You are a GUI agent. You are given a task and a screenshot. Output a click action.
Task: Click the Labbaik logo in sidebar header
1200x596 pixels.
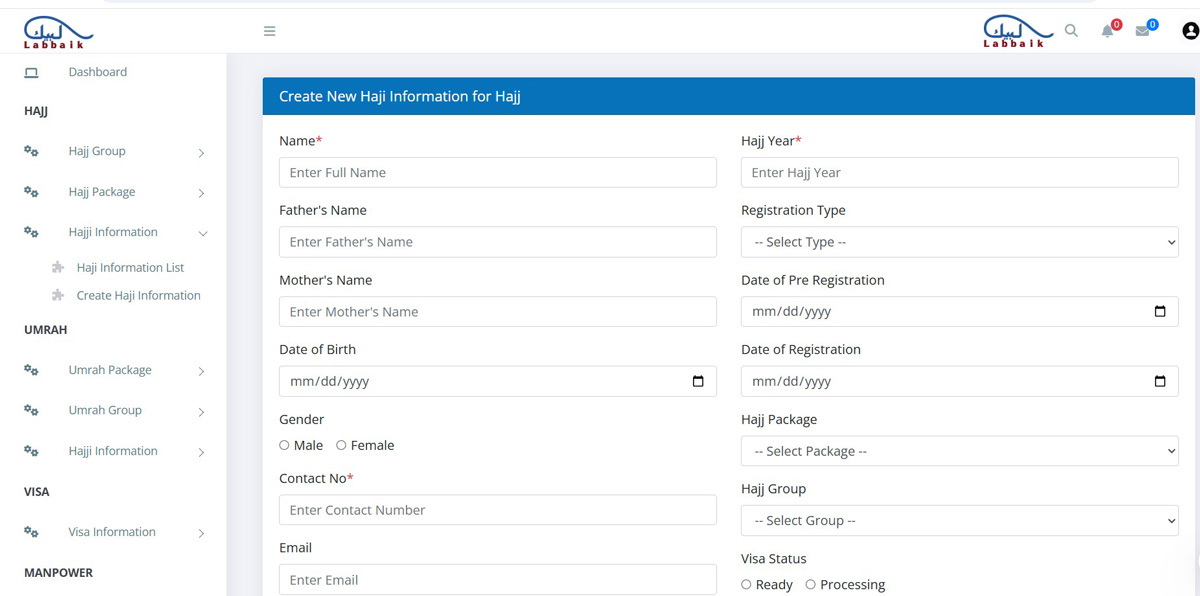pos(58,32)
